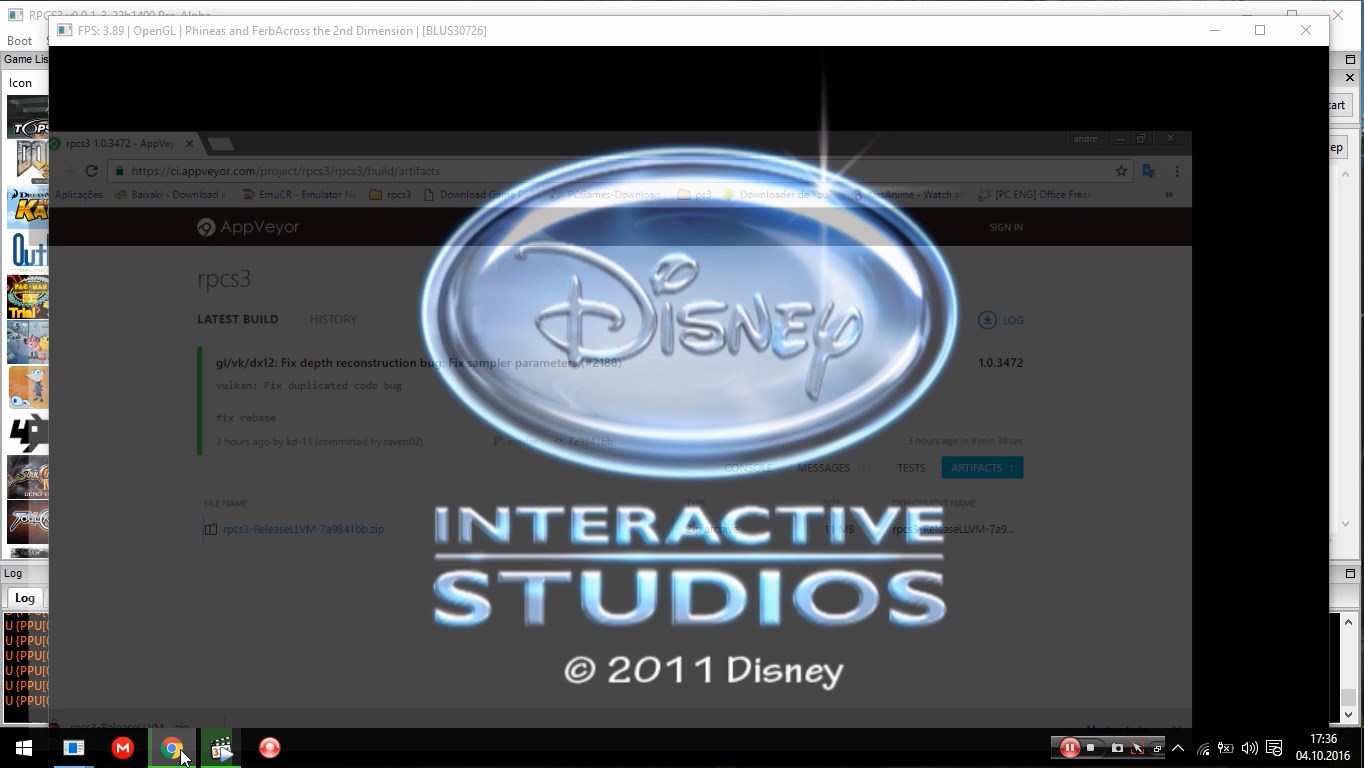The width and height of the screenshot is (1364, 768).
Task: Float the Log panel using its dock button
Action: click(x=1350, y=573)
